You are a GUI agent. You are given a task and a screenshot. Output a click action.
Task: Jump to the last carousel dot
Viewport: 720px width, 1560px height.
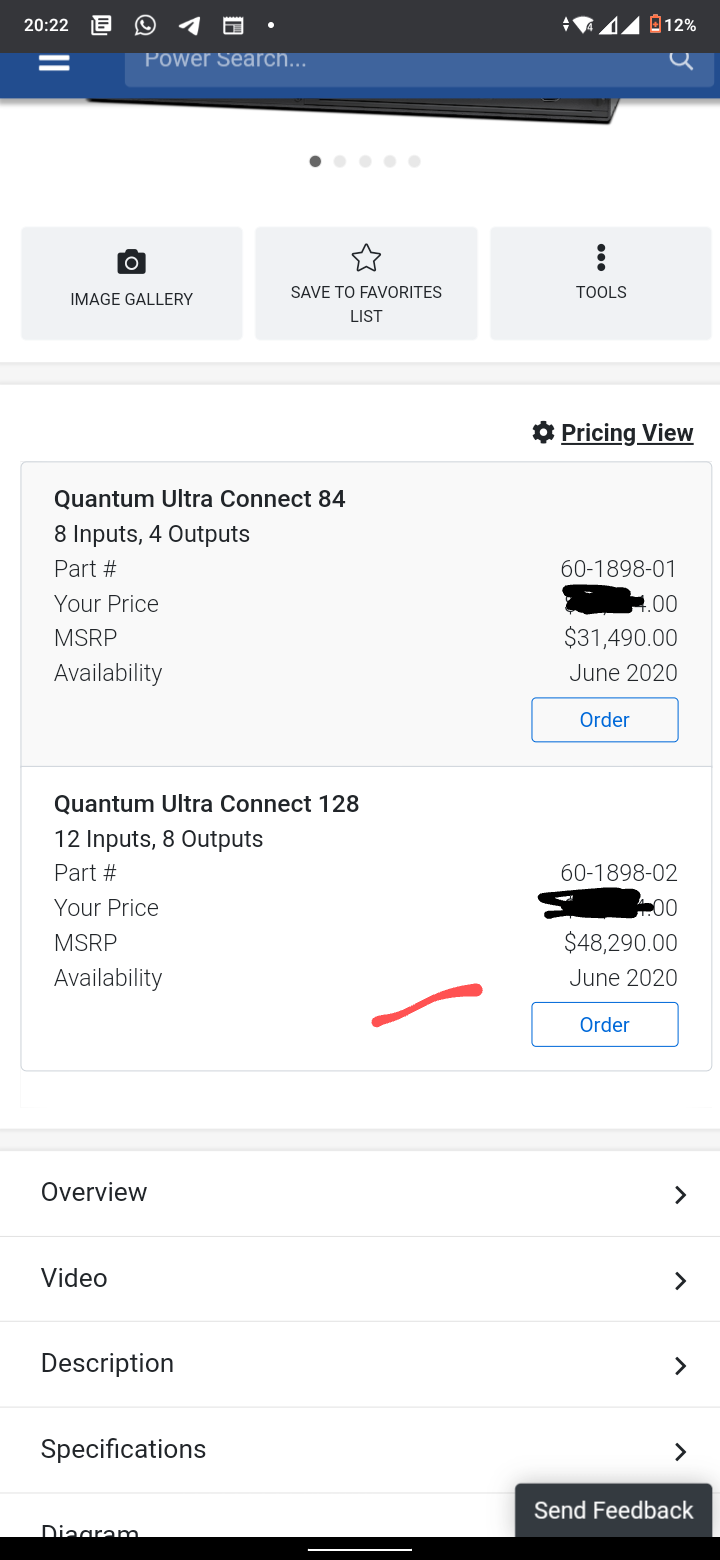click(414, 161)
